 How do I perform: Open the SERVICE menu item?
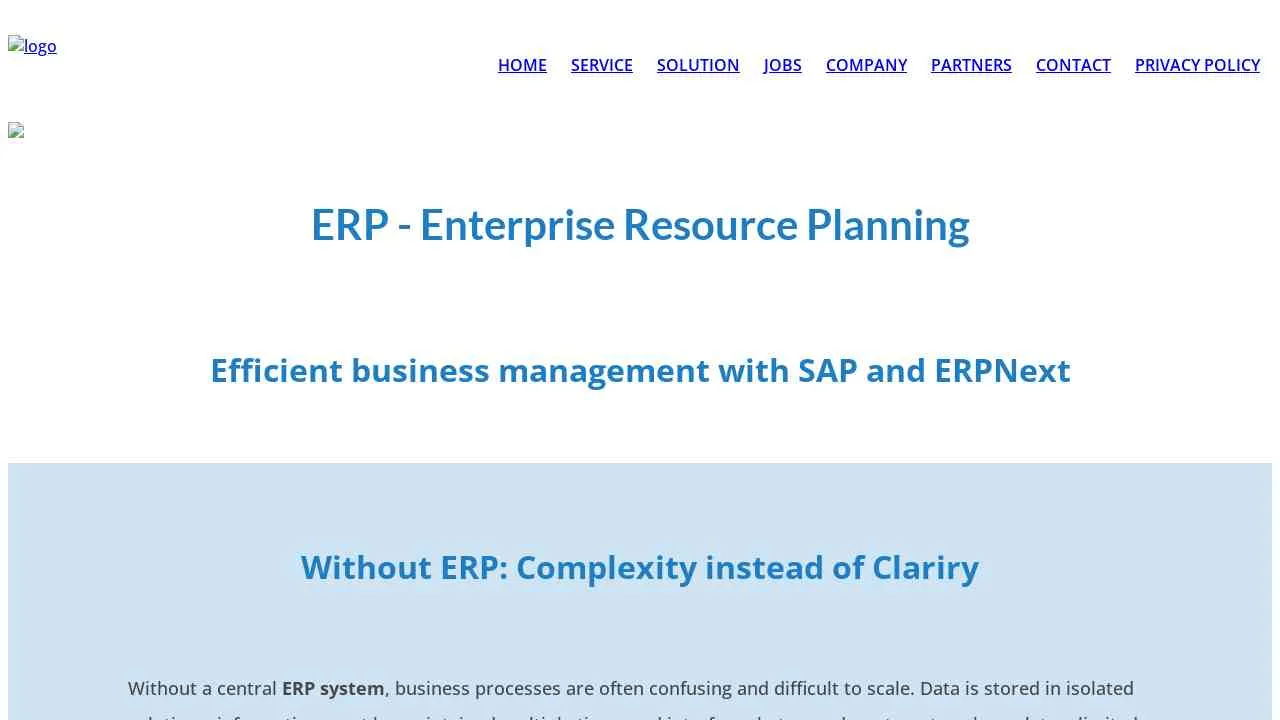(x=602, y=65)
